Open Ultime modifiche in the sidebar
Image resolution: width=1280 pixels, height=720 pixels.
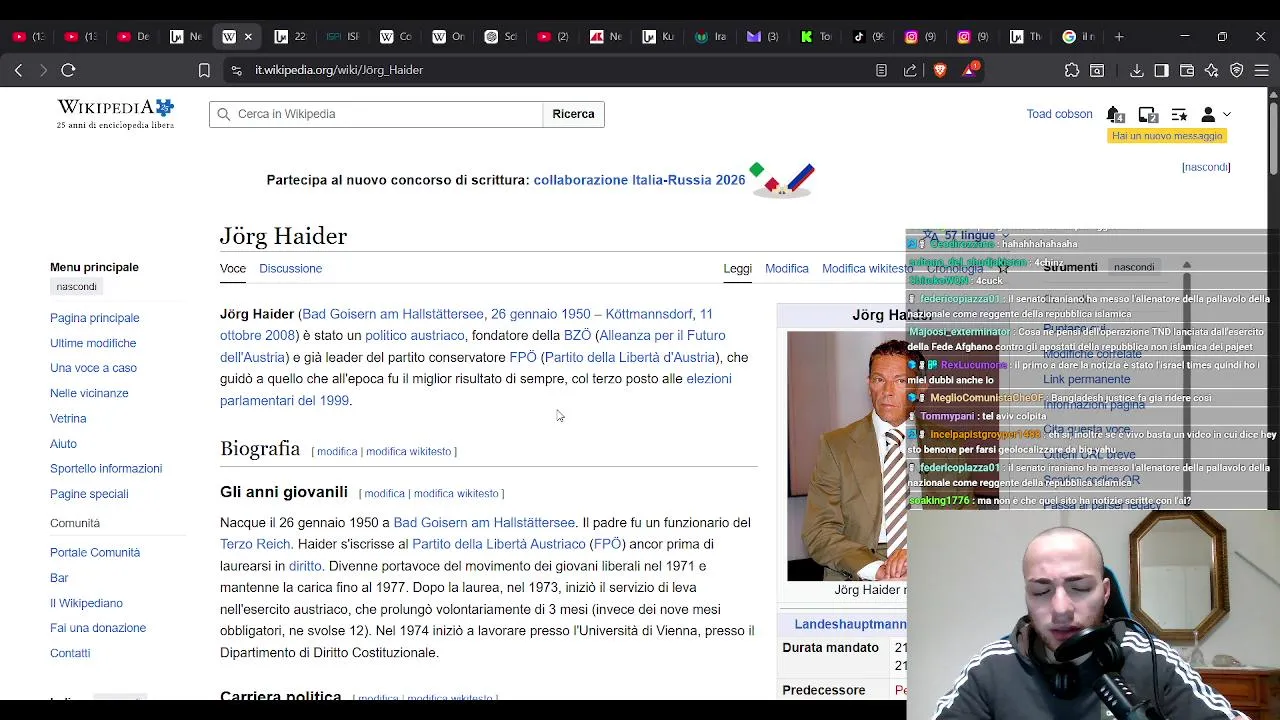pos(93,343)
